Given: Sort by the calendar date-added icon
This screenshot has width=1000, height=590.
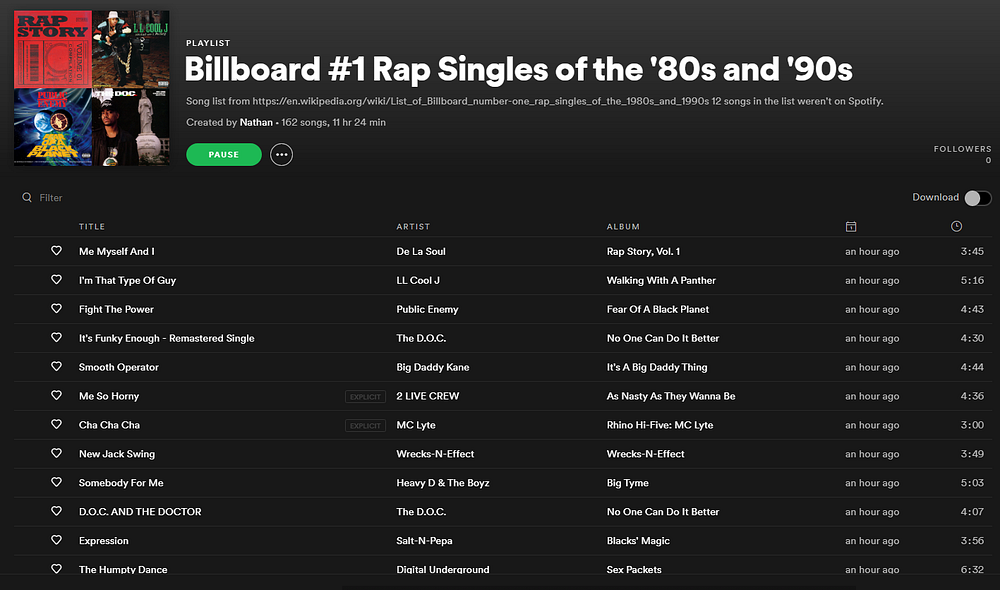Looking at the screenshot, I should pos(851,227).
